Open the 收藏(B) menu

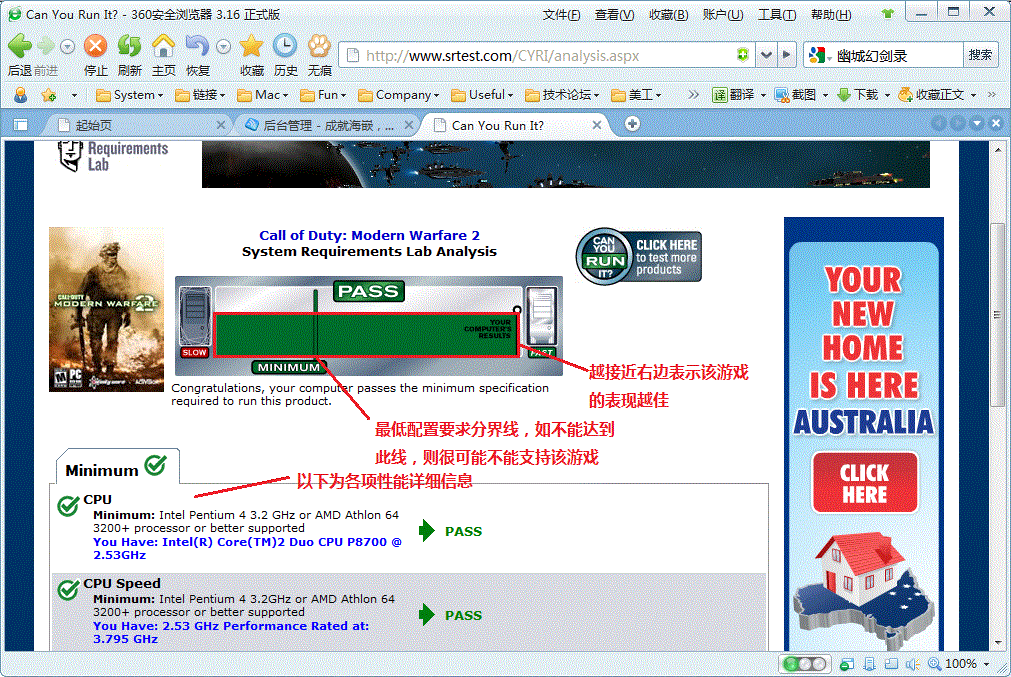[x=669, y=14]
